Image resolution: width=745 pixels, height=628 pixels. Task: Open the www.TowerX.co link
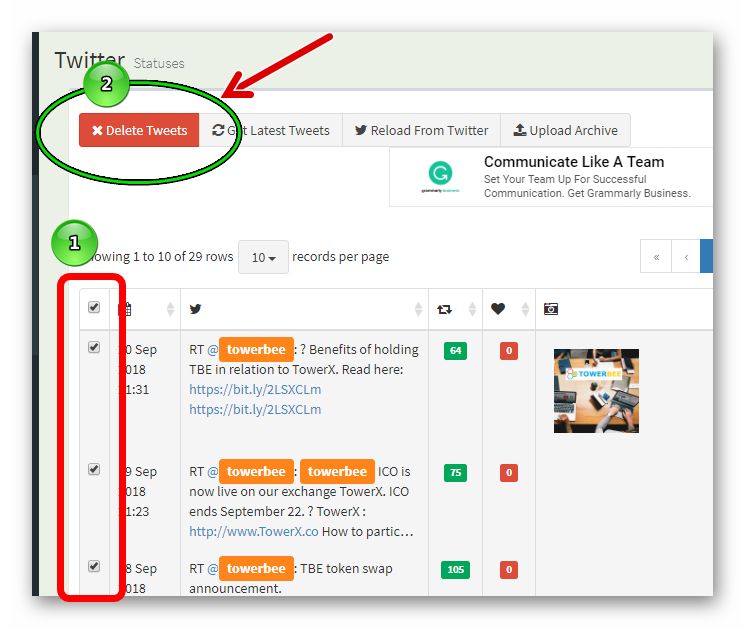pyautogui.click(x=254, y=532)
